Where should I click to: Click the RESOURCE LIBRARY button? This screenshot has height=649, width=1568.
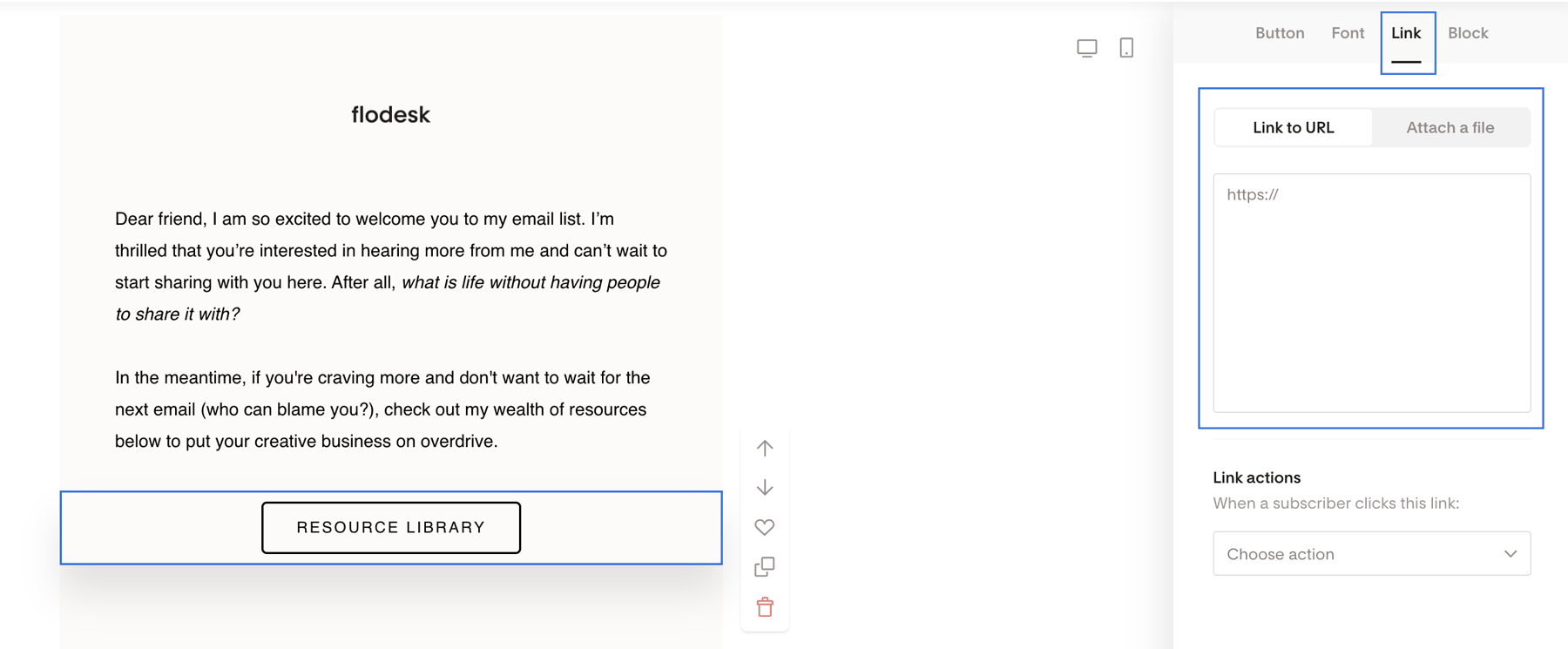(x=391, y=527)
